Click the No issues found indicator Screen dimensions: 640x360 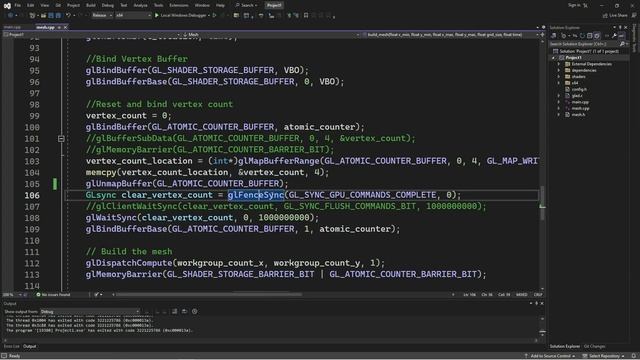pos(53,295)
